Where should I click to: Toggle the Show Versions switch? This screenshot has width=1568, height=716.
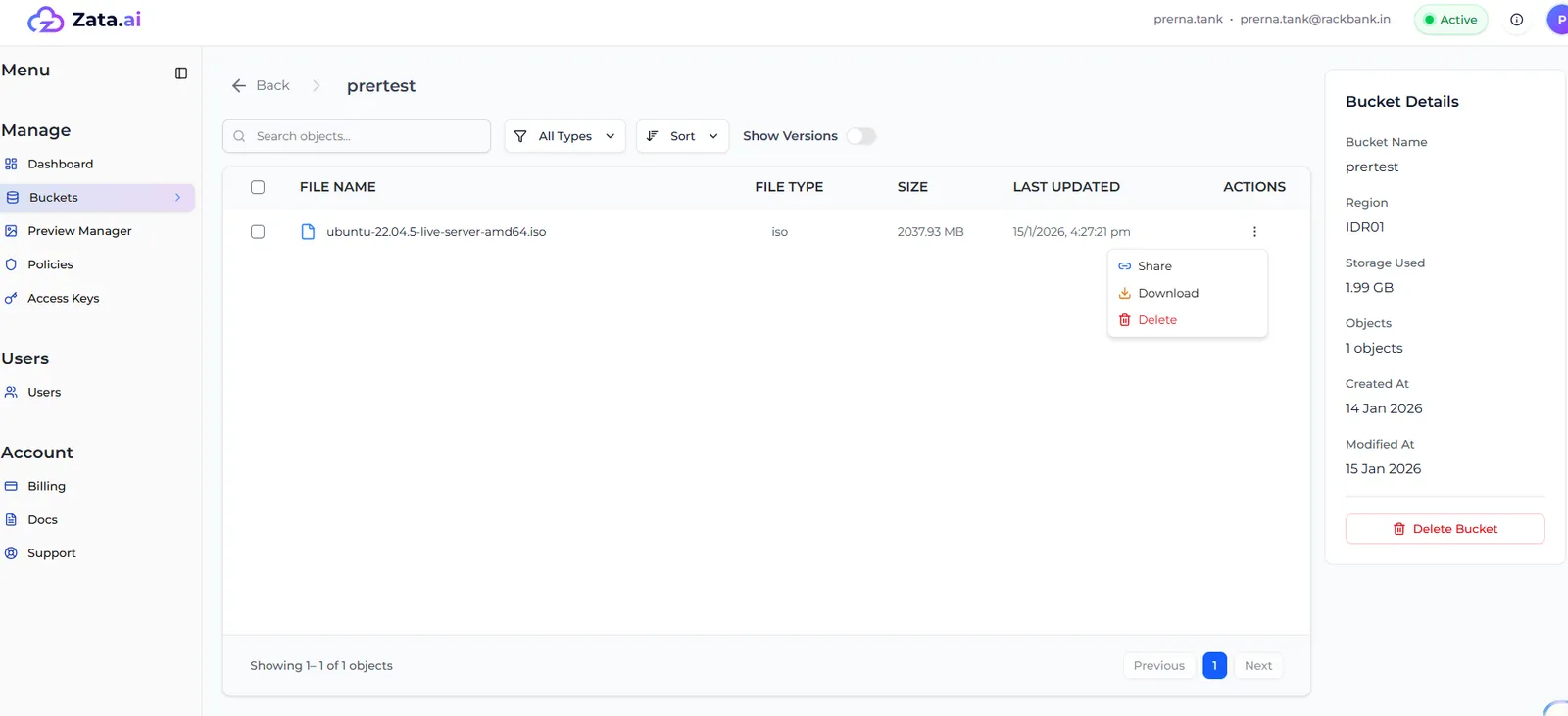(861, 136)
